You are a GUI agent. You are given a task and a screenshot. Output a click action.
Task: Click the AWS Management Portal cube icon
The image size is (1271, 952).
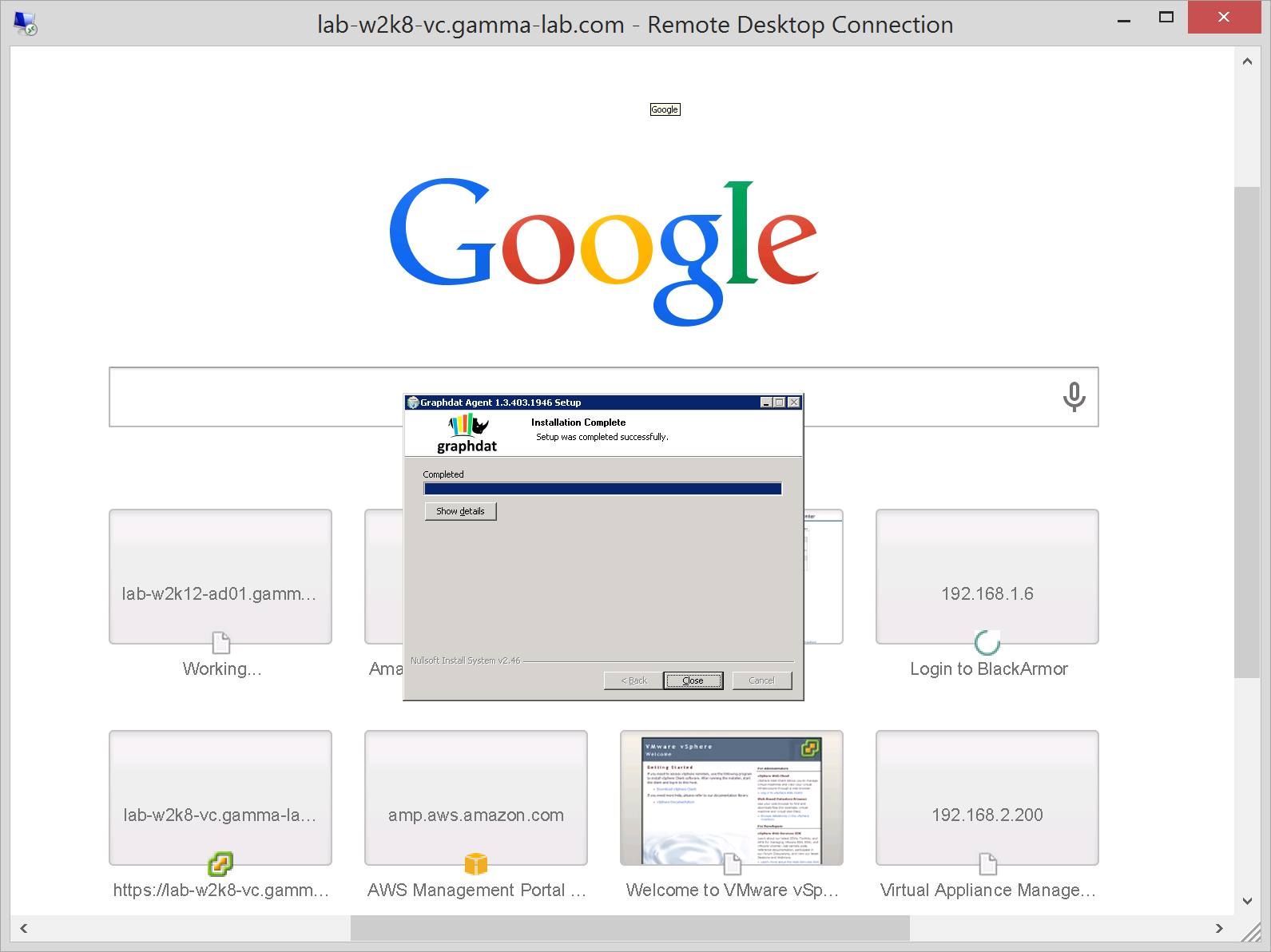coord(475,863)
